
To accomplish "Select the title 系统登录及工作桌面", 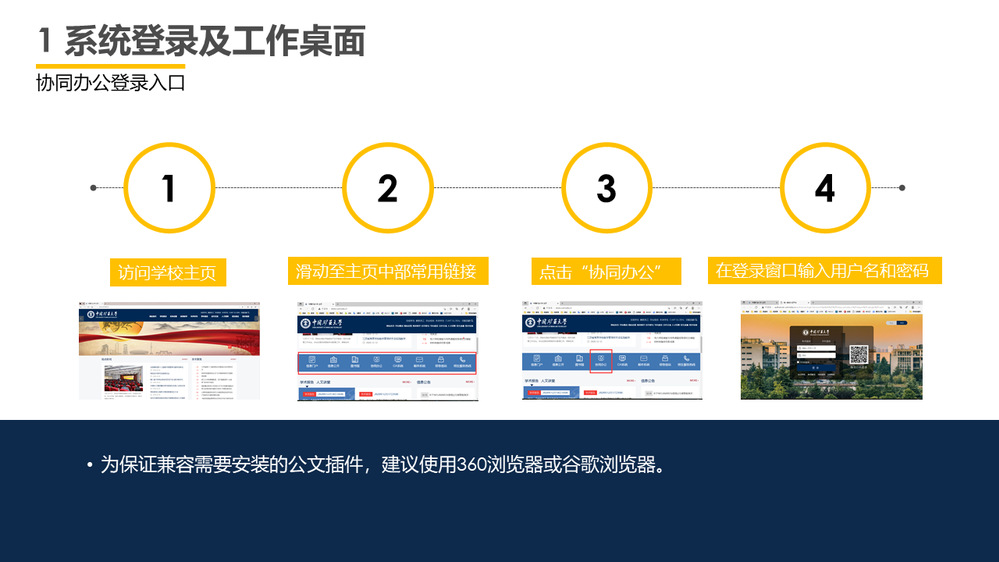I will pyautogui.click(x=214, y=41).
